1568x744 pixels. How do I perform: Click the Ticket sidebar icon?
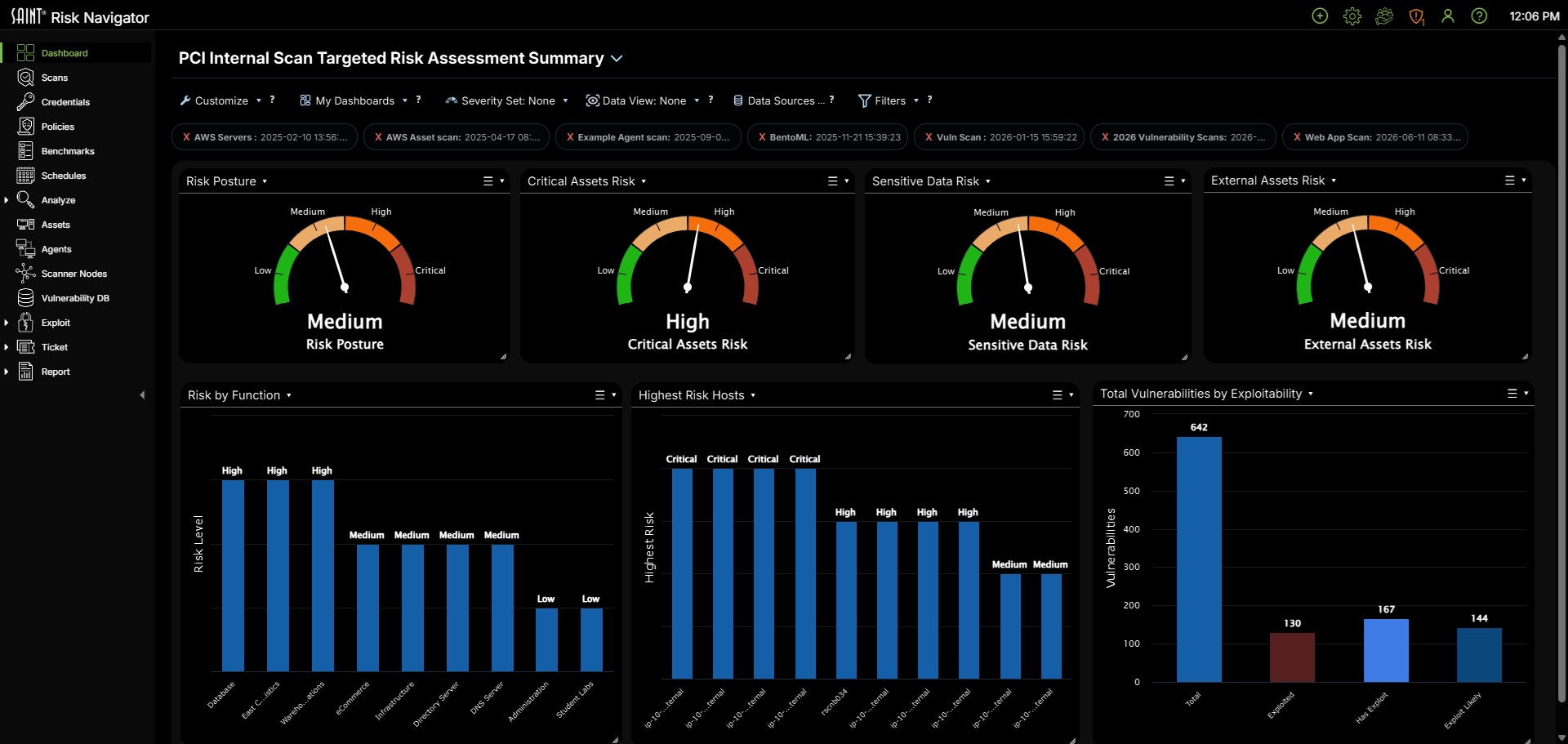(x=25, y=347)
